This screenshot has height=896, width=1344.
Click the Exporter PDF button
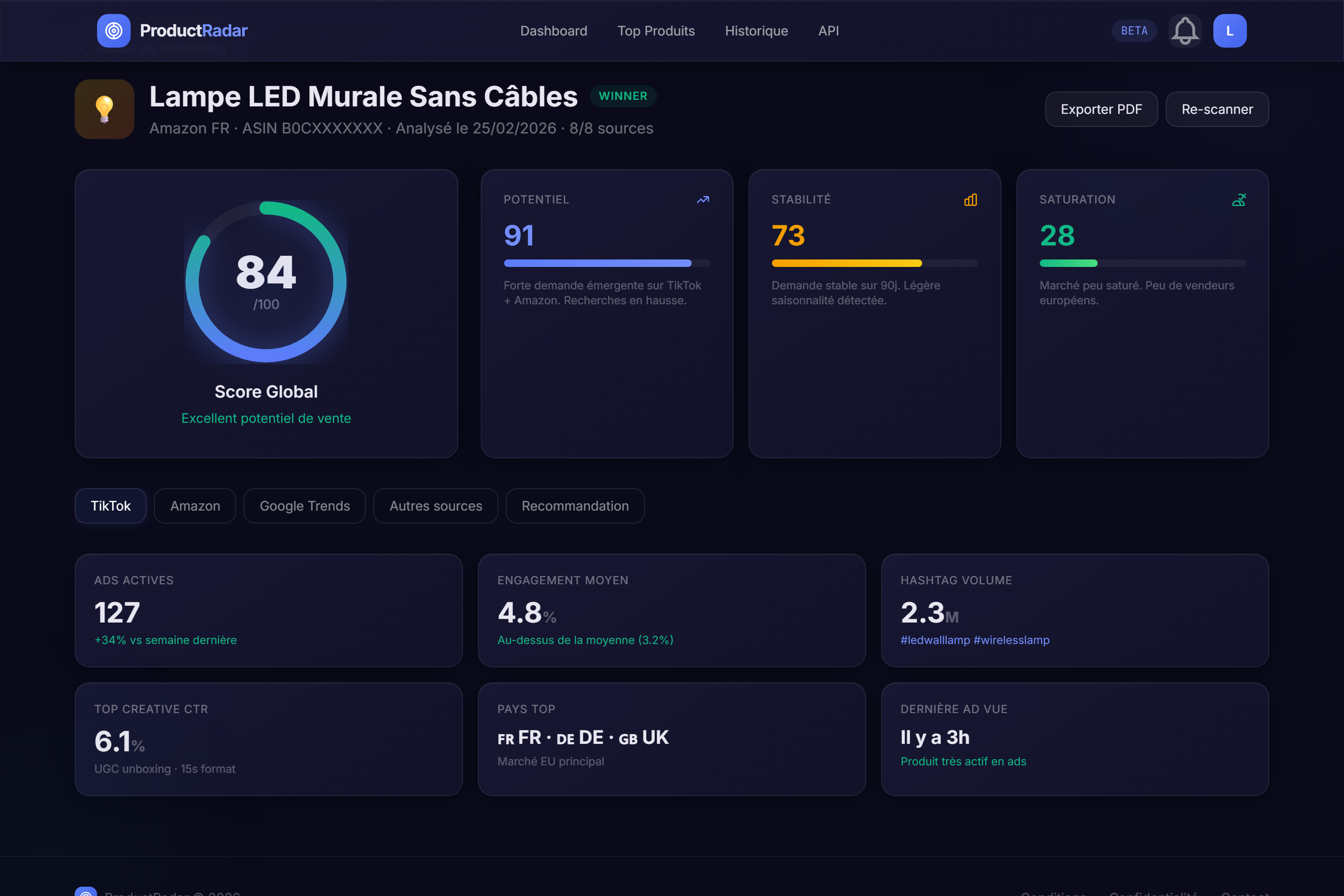pos(1101,109)
